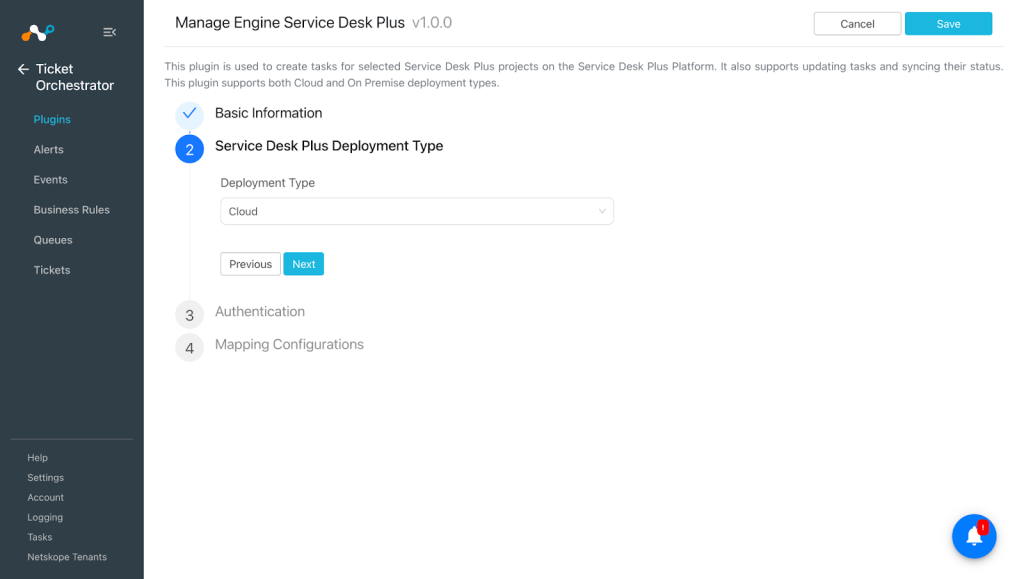The height and width of the screenshot is (579, 1024).
Task: Select step 4 Mapping Configurations number icon
Action: tap(189, 348)
